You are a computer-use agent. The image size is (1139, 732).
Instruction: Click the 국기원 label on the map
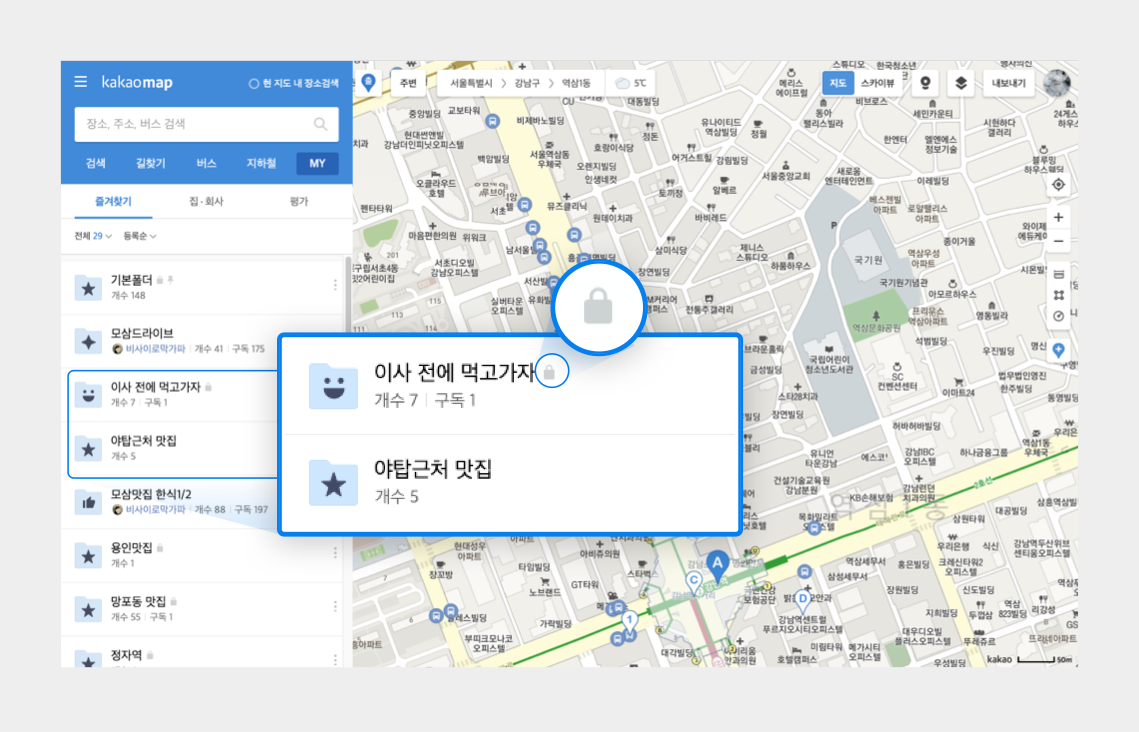tap(868, 260)
